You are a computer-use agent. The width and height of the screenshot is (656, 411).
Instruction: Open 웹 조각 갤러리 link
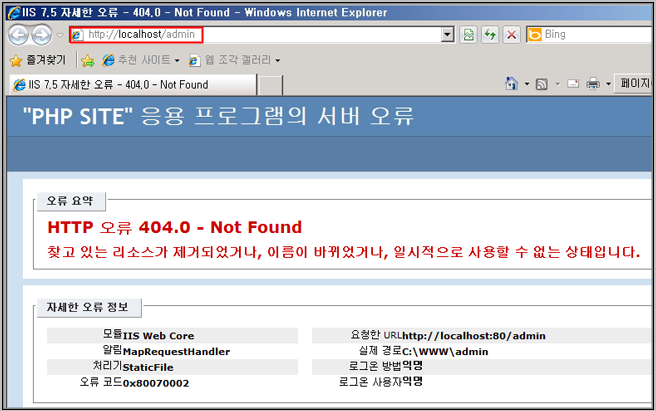pos(229,61)
